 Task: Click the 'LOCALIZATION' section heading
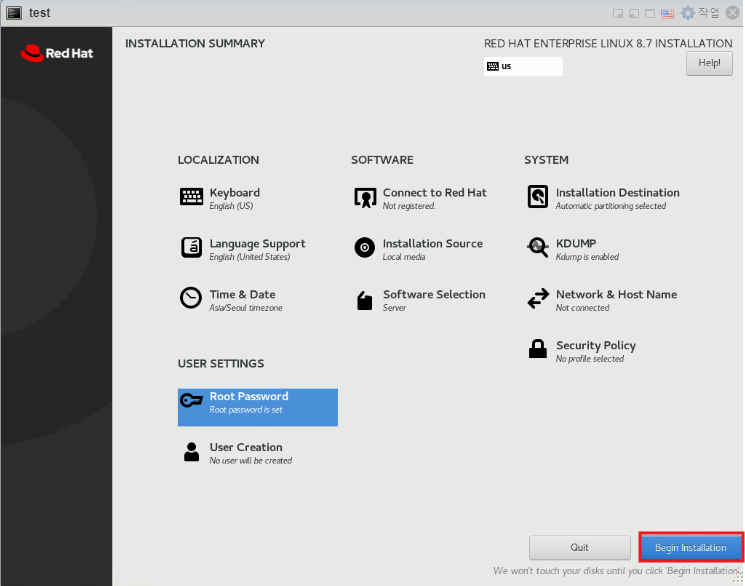click(x=219, y=160)
